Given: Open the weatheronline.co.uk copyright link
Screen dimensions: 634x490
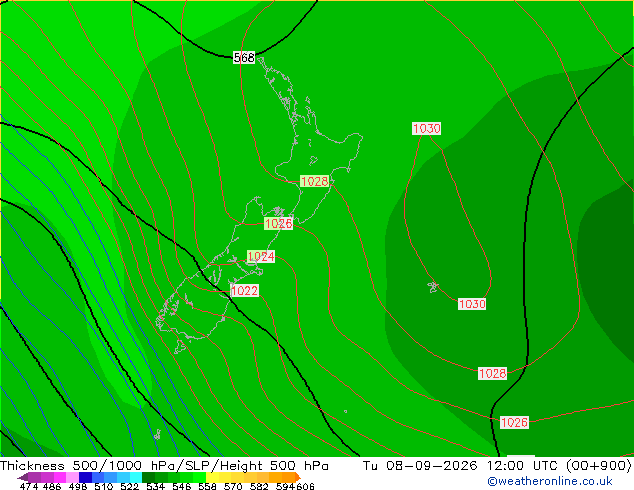Looking at the screenshot, I should click(549, 481).
